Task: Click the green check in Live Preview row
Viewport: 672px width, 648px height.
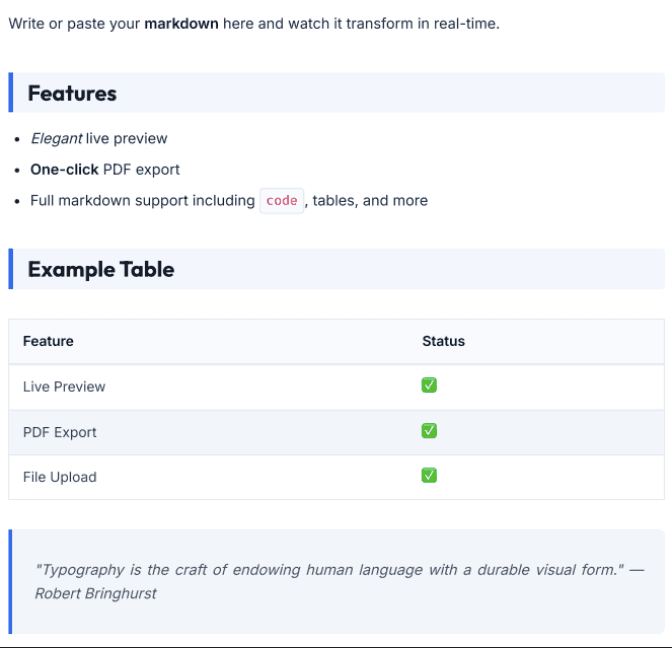Action: pyautogui.click(x=429, y=385)
